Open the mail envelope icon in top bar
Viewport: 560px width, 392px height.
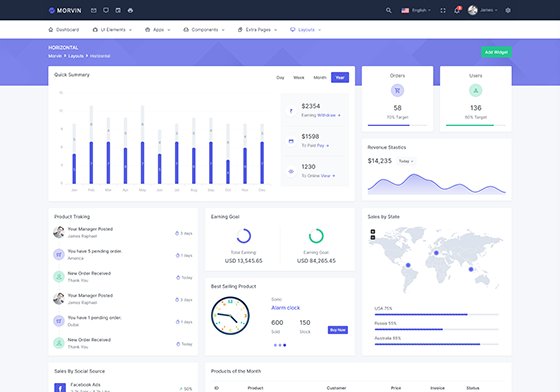click(x=94, y=10)
